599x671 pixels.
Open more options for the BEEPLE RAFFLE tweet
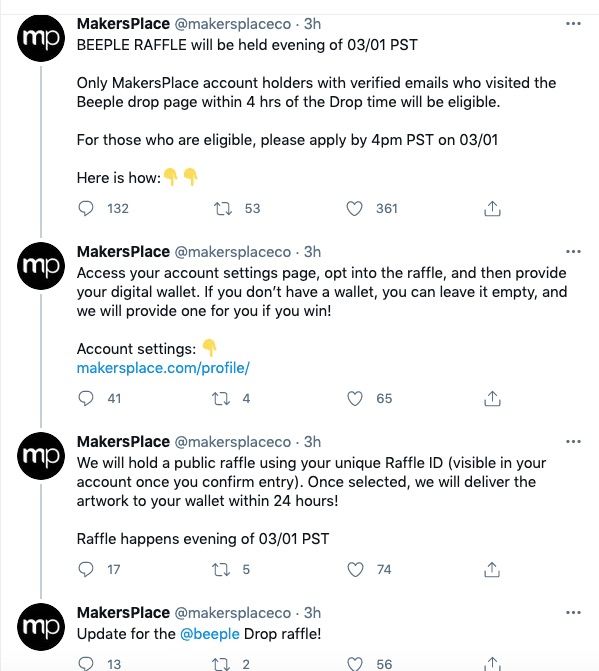click(x=573, y=24)
